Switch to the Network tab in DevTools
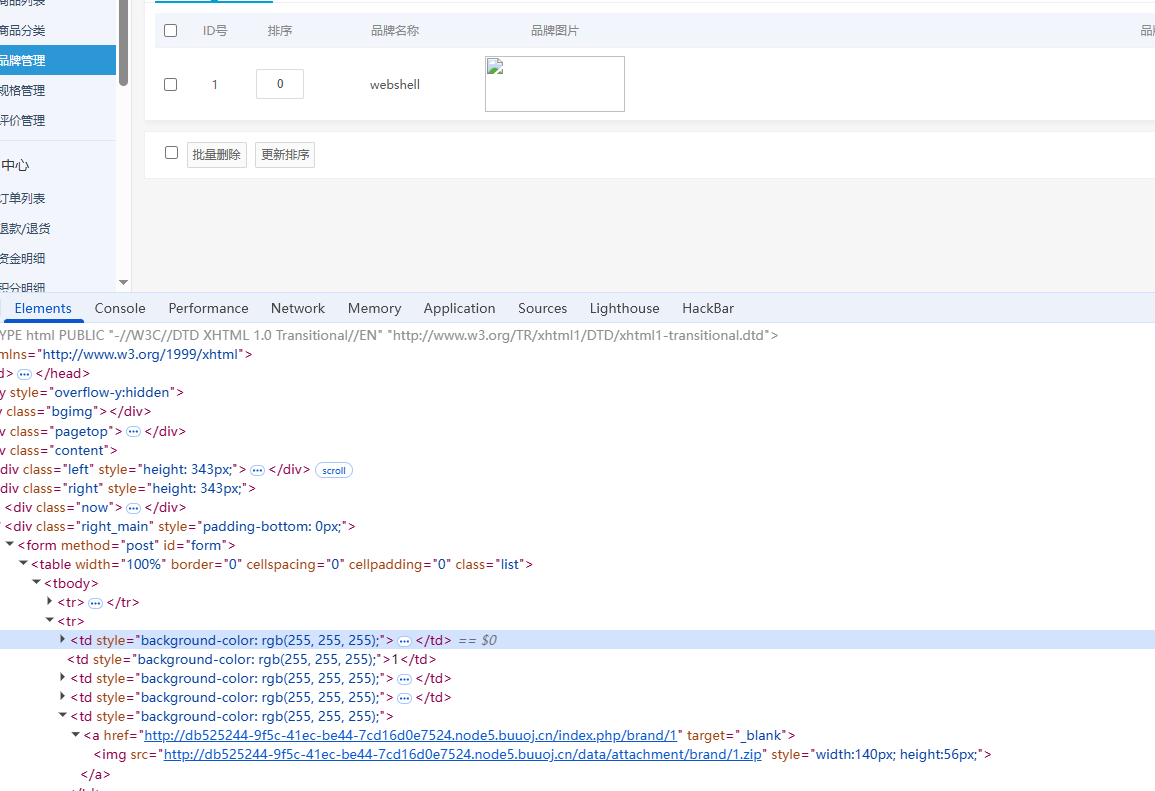 pos(297,308)
